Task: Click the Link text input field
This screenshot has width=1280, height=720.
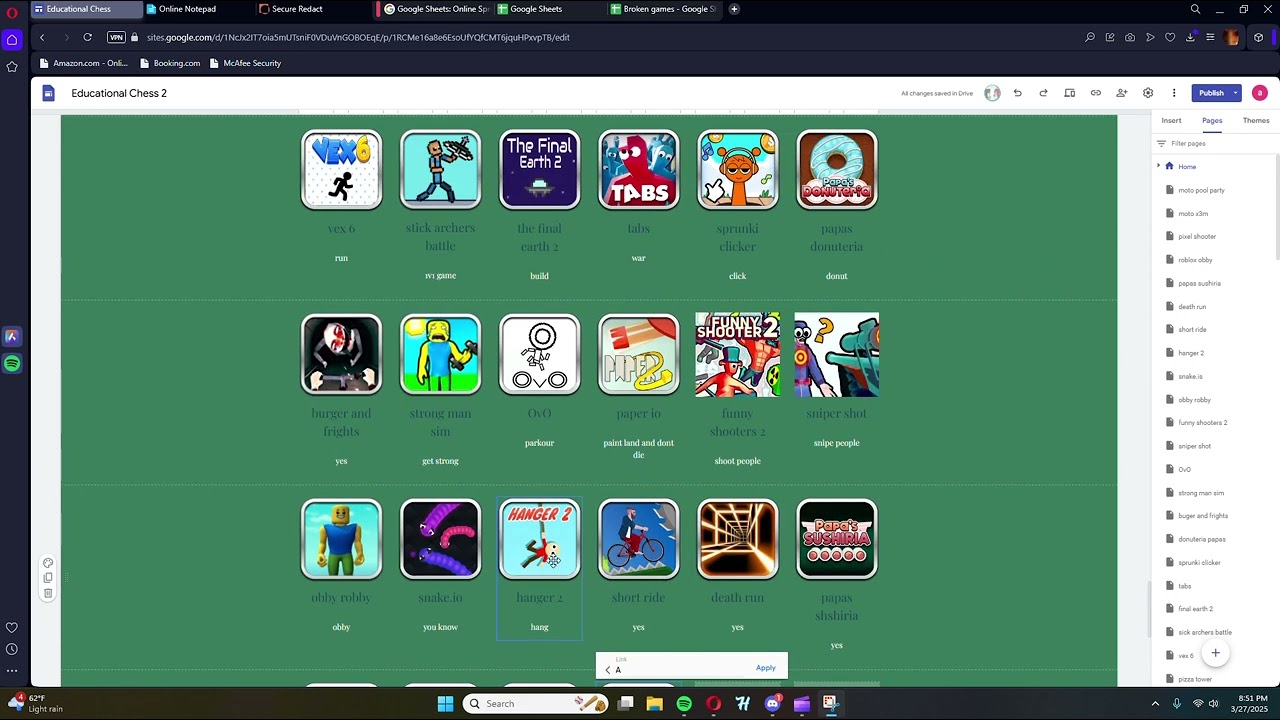Action: [682, 670]
